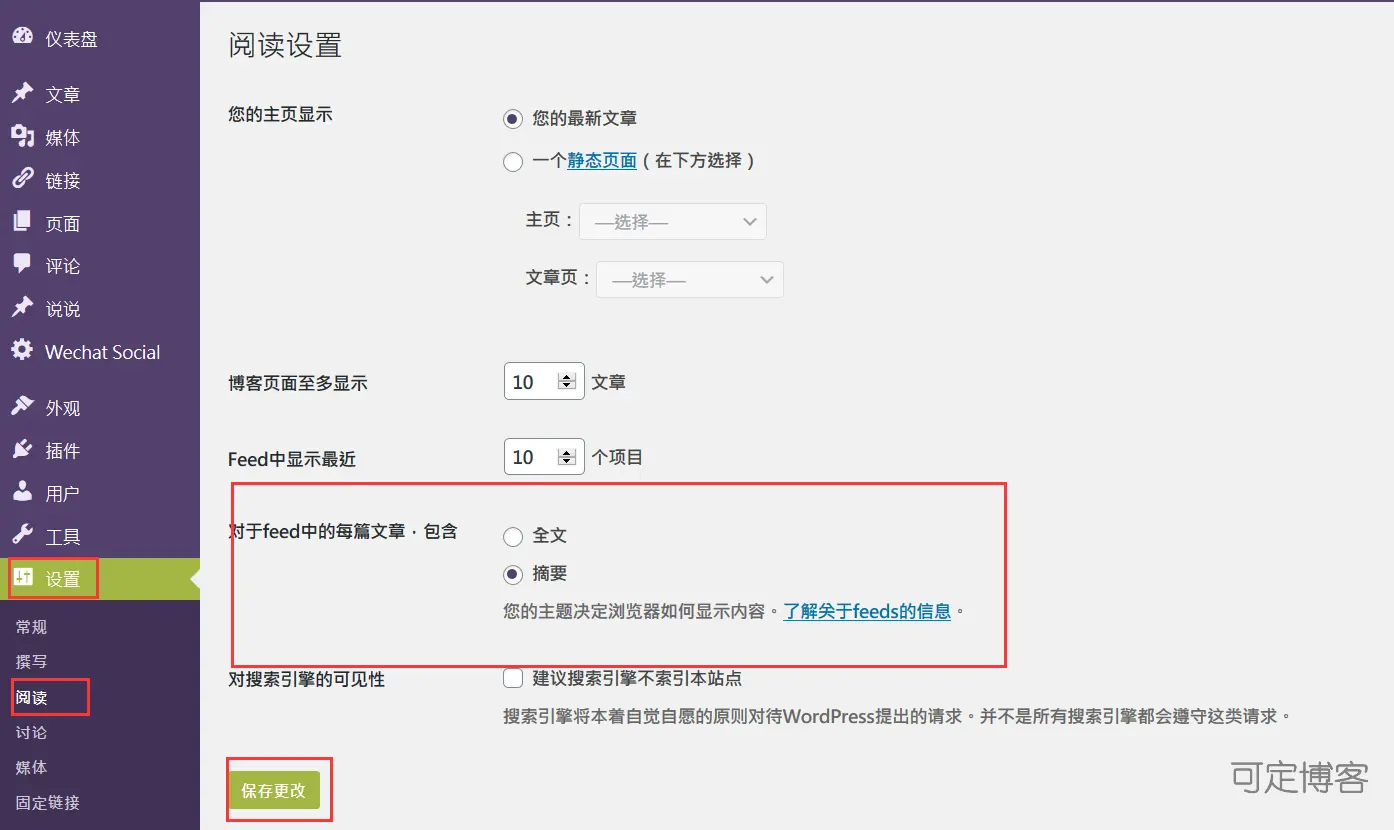Image resolution: width=1394 pixels, height=830 pixels.
Task: Click the 博客页面至多显示 number field
Action: 544,382
